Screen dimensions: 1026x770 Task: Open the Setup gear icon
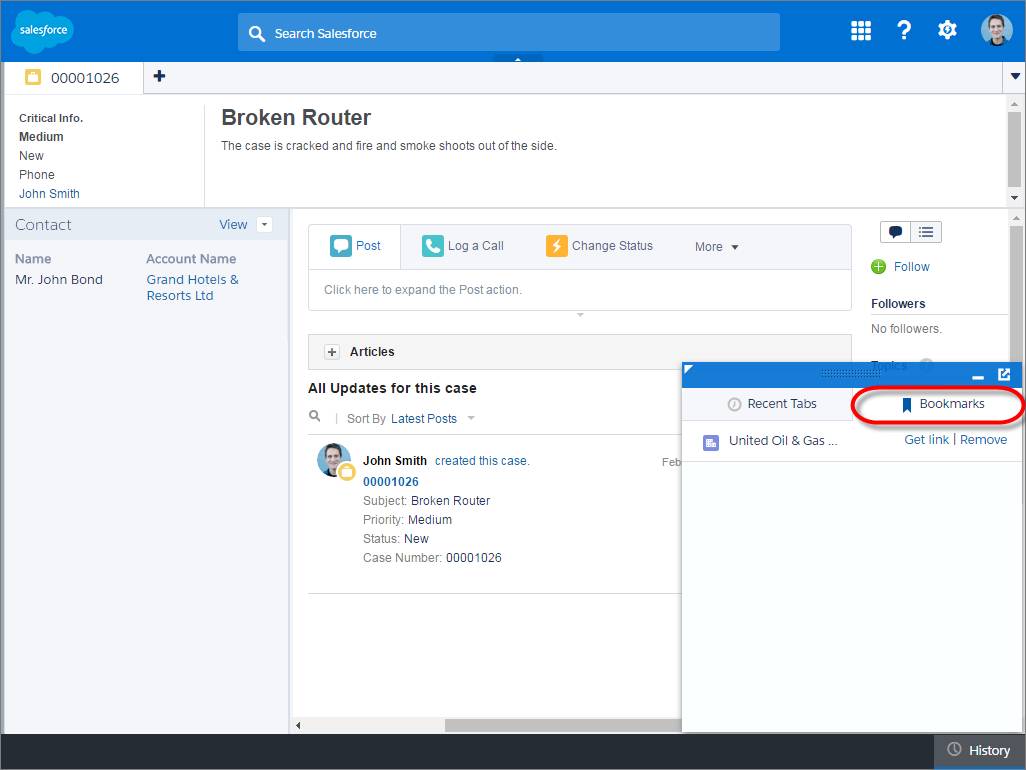(947, 30)
